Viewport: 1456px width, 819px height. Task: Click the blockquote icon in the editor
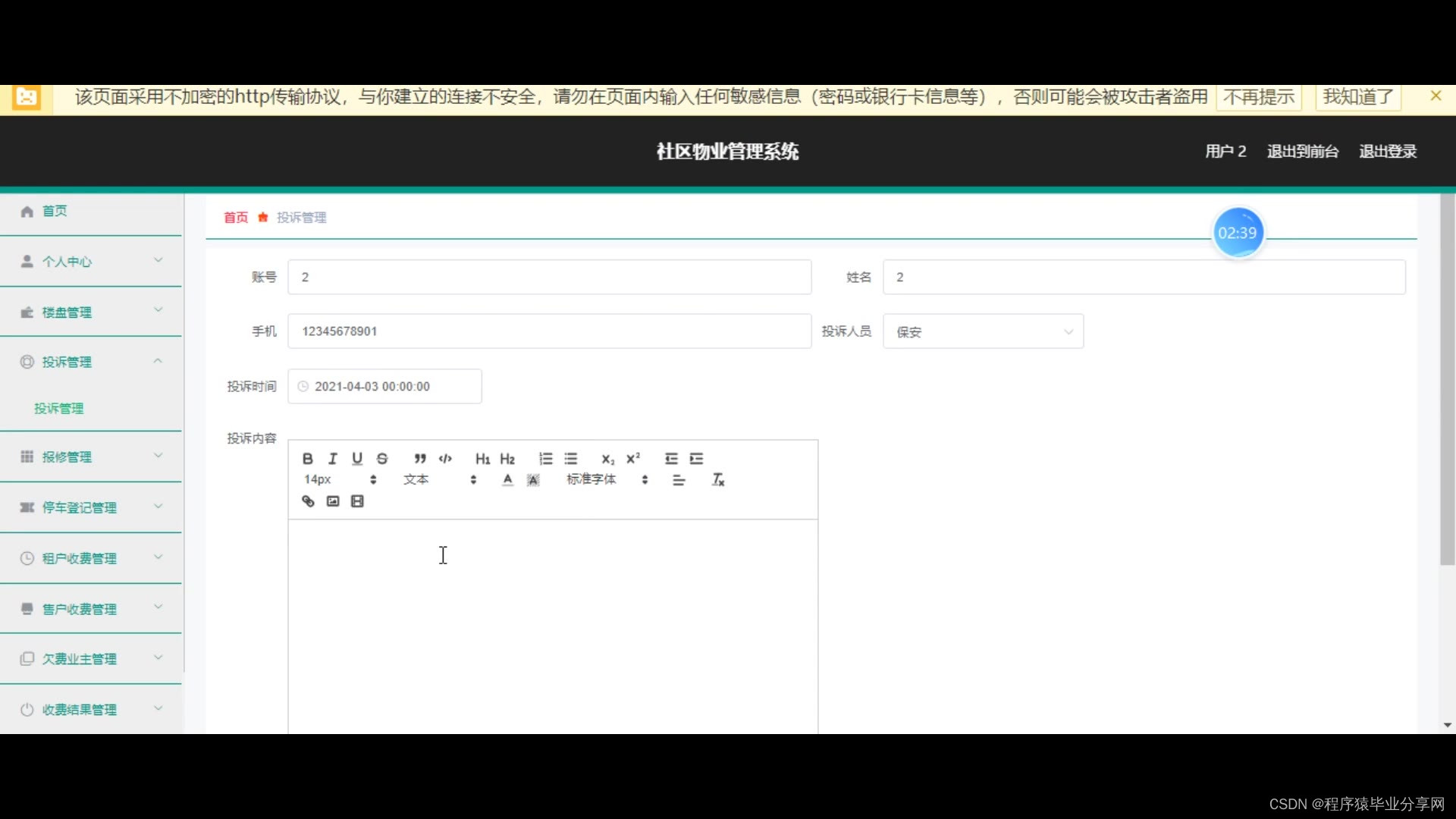click(420, 459)
